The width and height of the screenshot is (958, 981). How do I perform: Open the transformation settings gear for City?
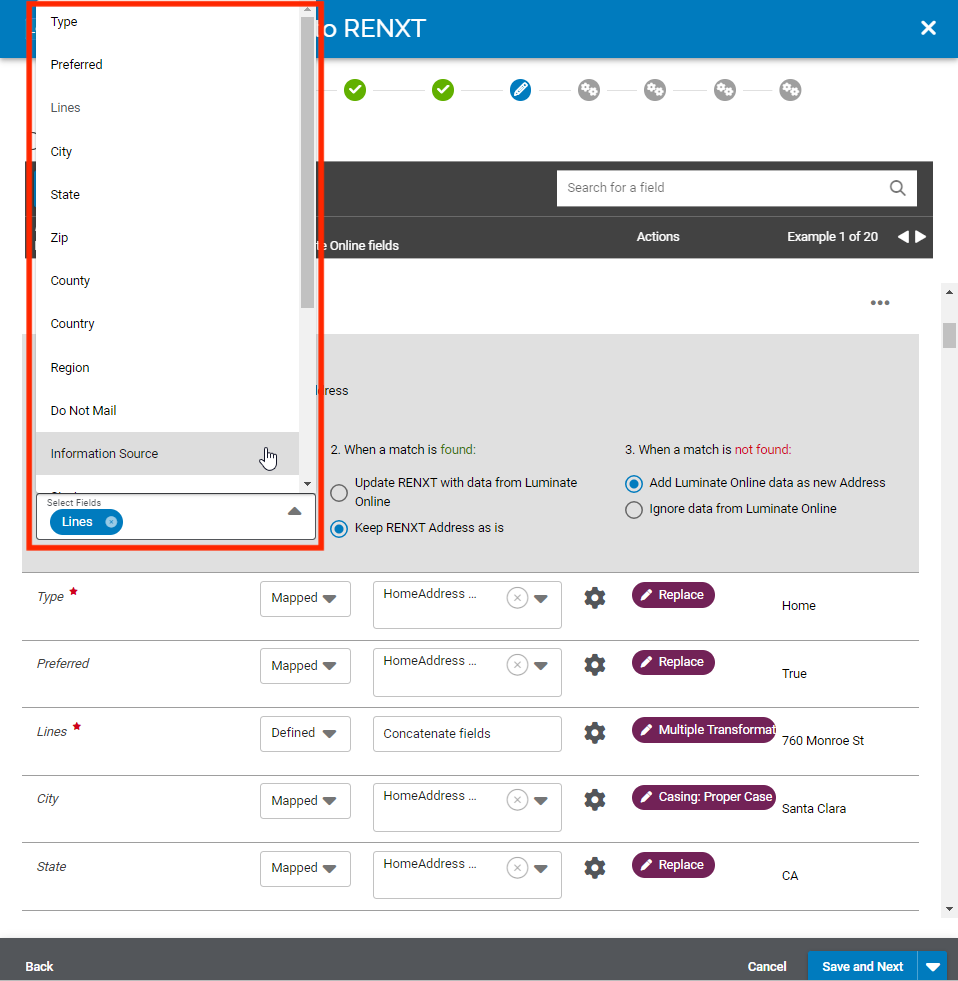(x=594, y=800)
